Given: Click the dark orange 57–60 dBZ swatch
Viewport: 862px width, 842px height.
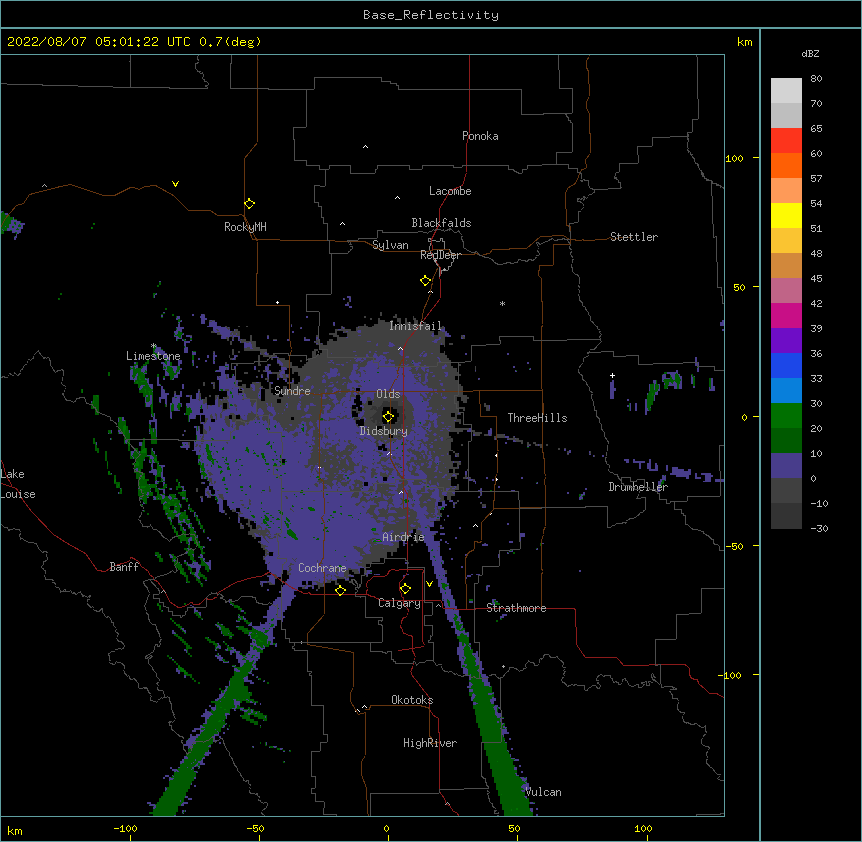Looking at the screenshot, I should [786, 165].
